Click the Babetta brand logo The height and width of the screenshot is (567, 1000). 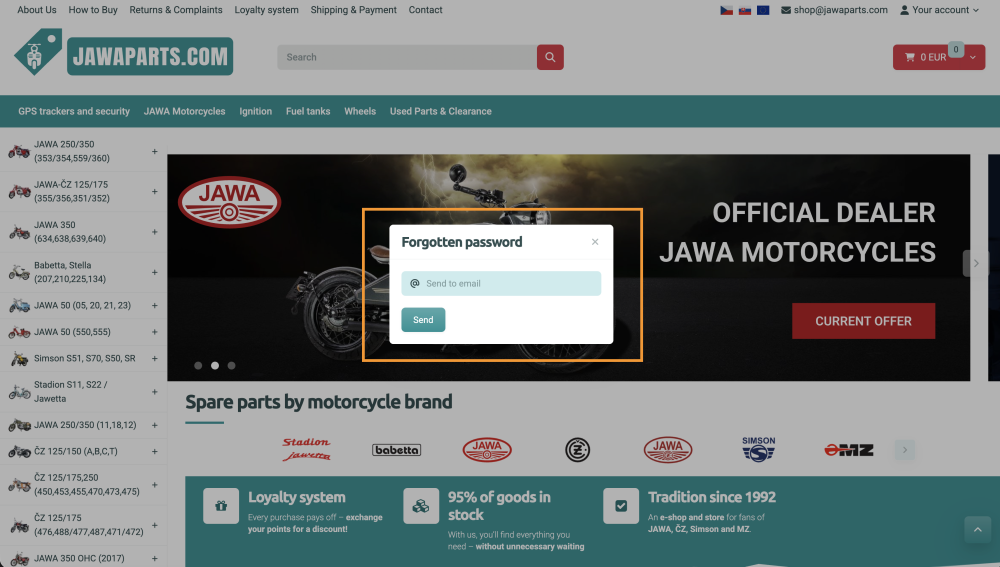click(396, 450)
